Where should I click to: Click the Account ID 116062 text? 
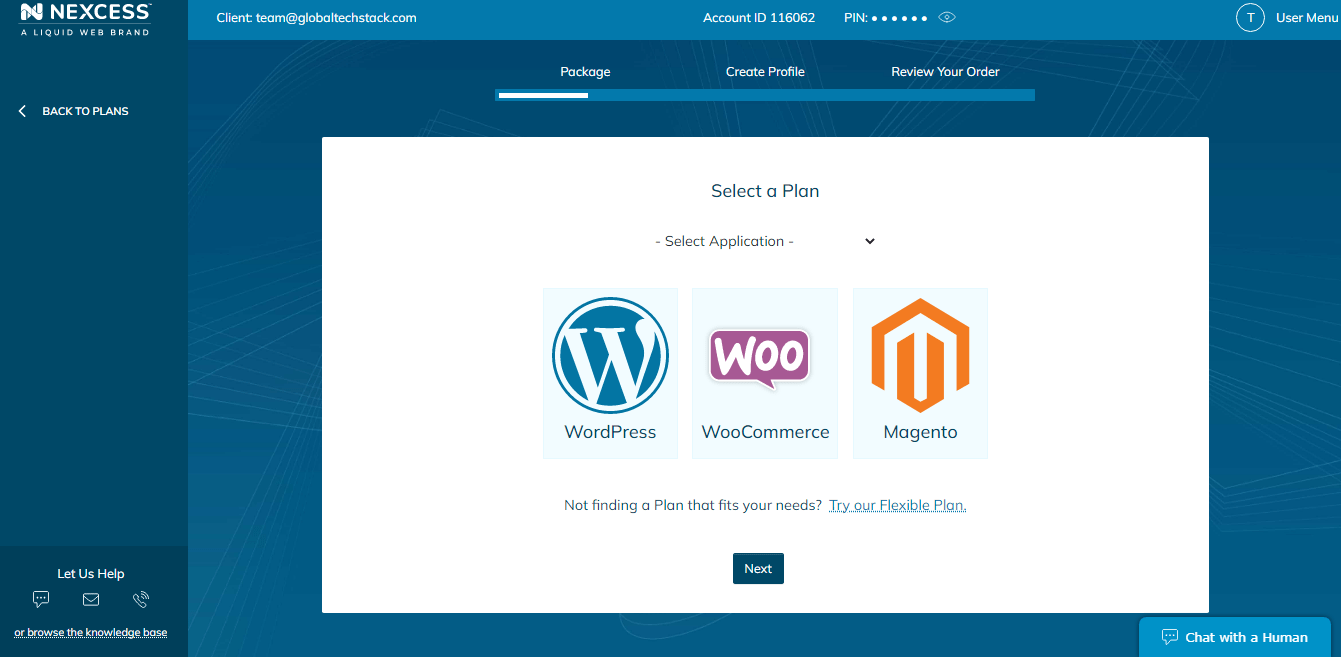point(759,17)
